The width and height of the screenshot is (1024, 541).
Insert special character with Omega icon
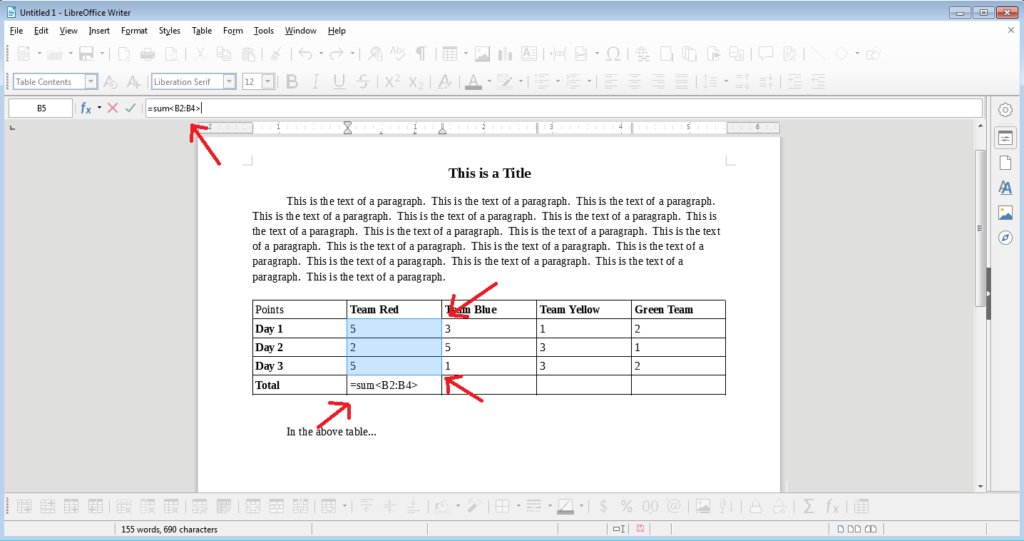tap(613, 54)
